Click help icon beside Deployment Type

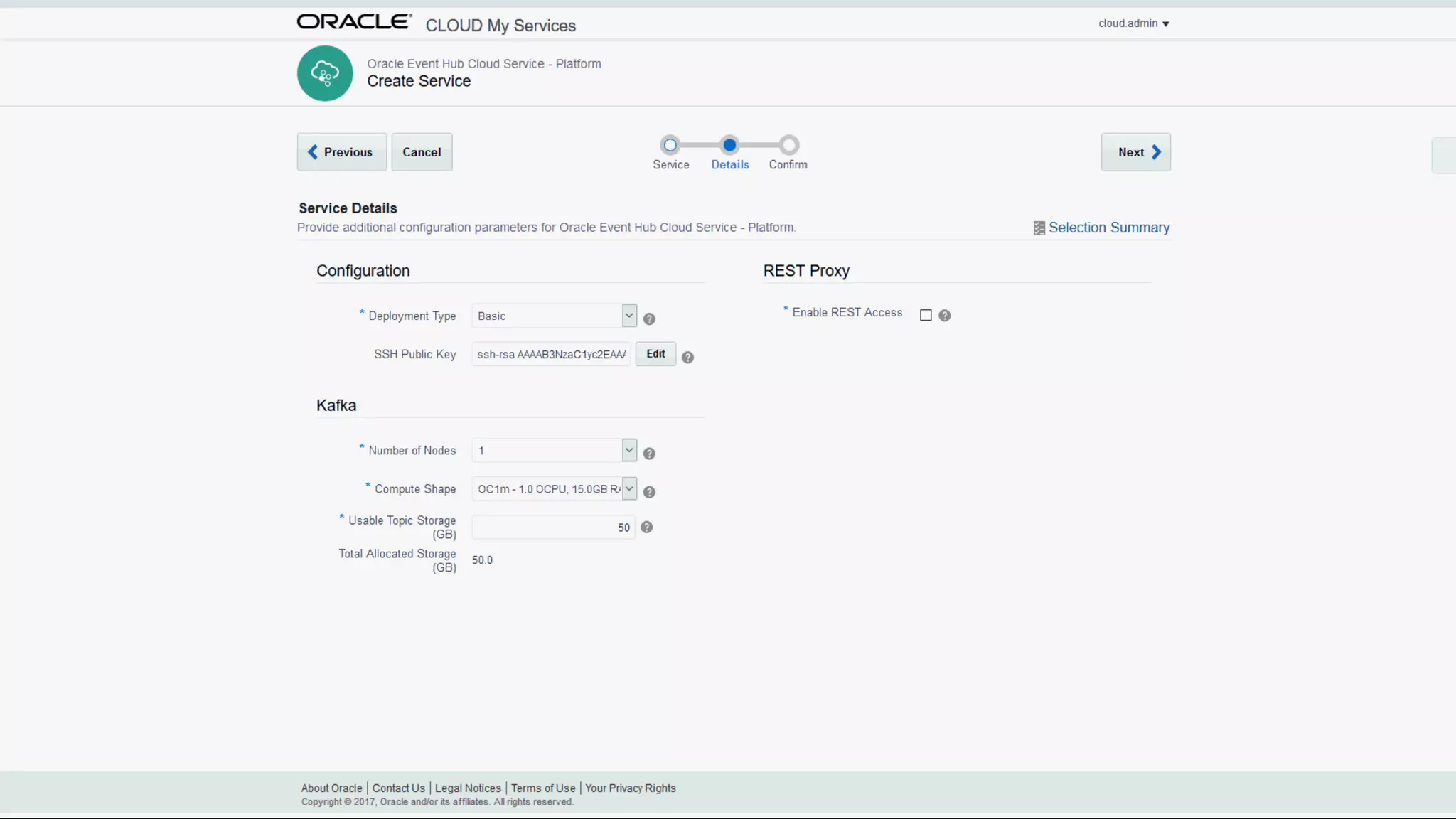[649, 319]
